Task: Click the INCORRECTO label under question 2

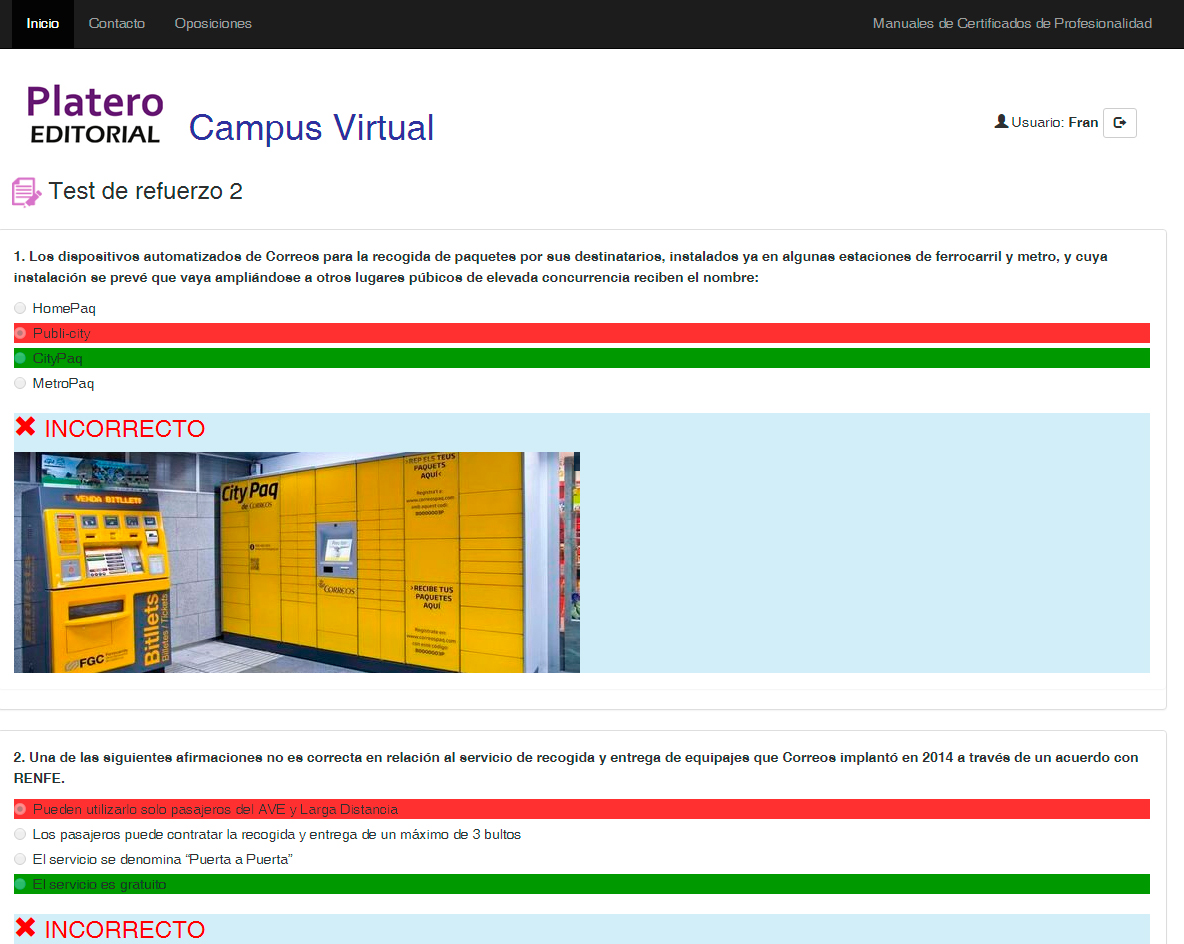Action: pyautogui.click(x=125, y=929)
